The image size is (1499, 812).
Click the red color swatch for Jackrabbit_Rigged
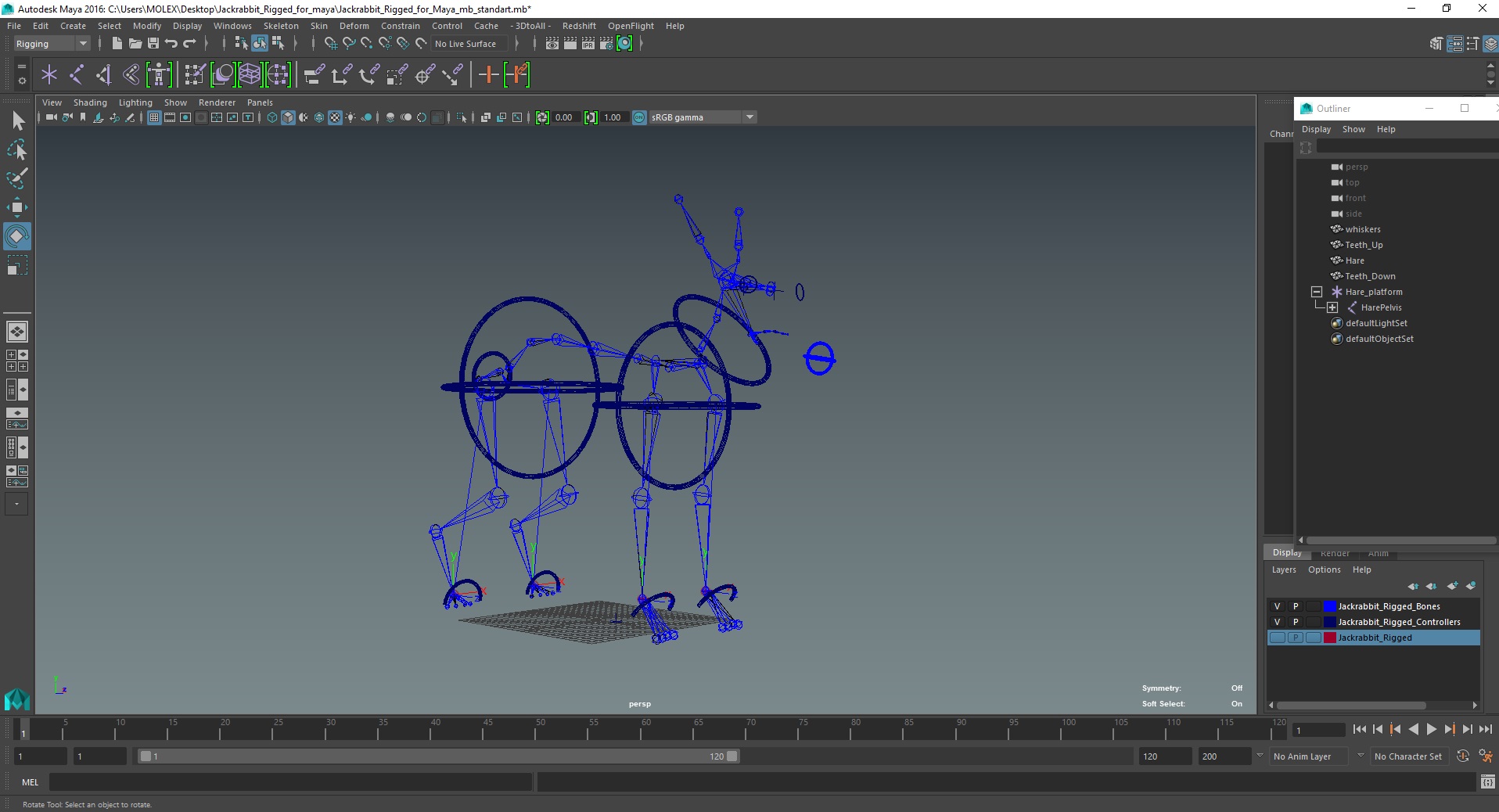1329,638
